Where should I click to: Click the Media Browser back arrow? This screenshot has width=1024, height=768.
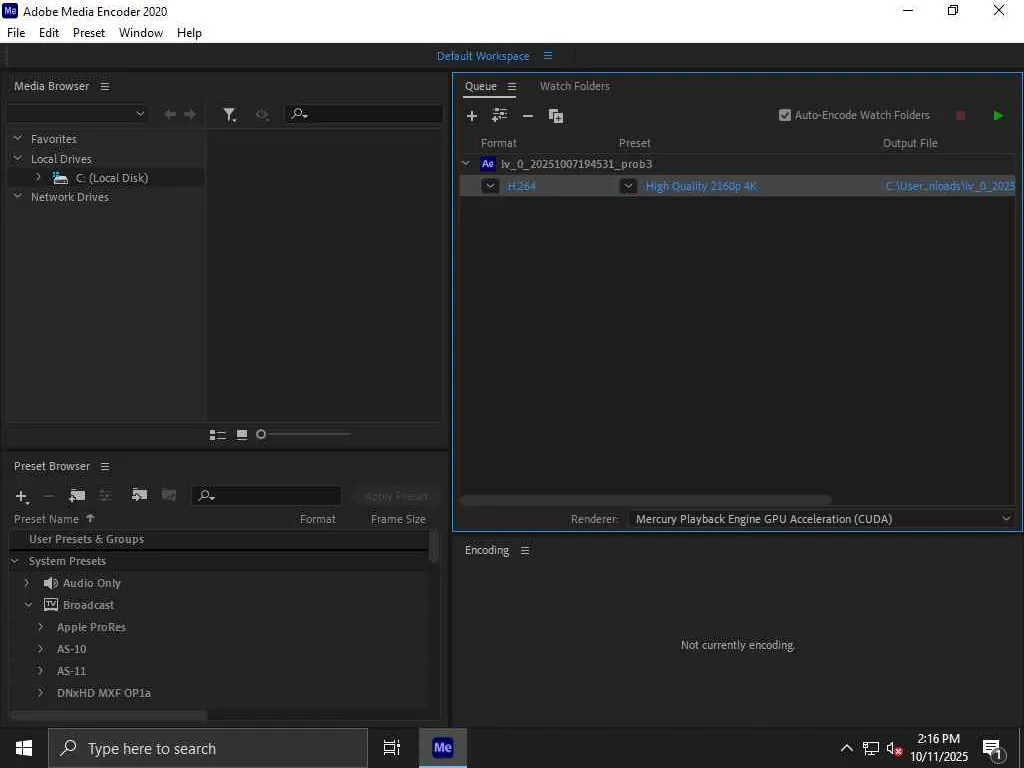(170, 114)
